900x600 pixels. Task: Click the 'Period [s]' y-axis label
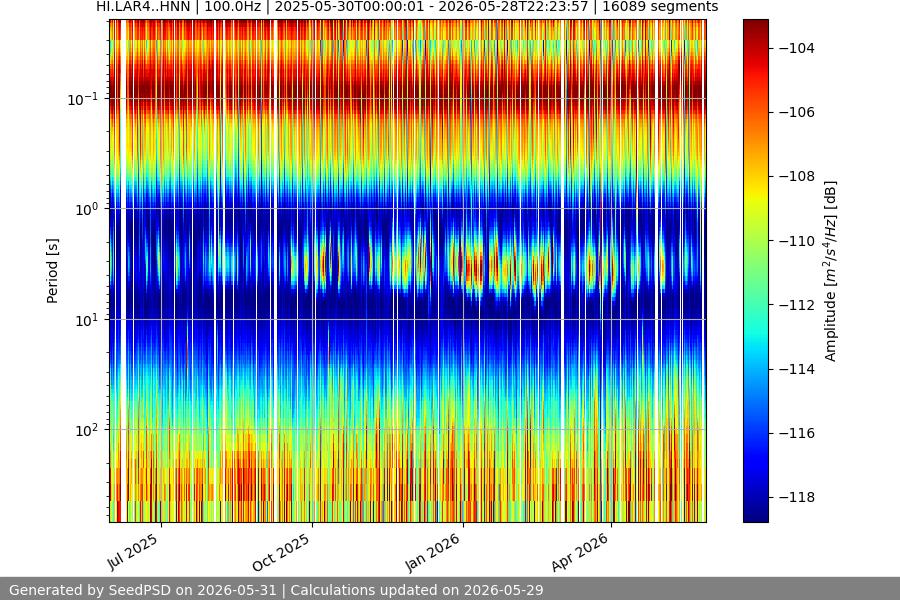[52, 271]
